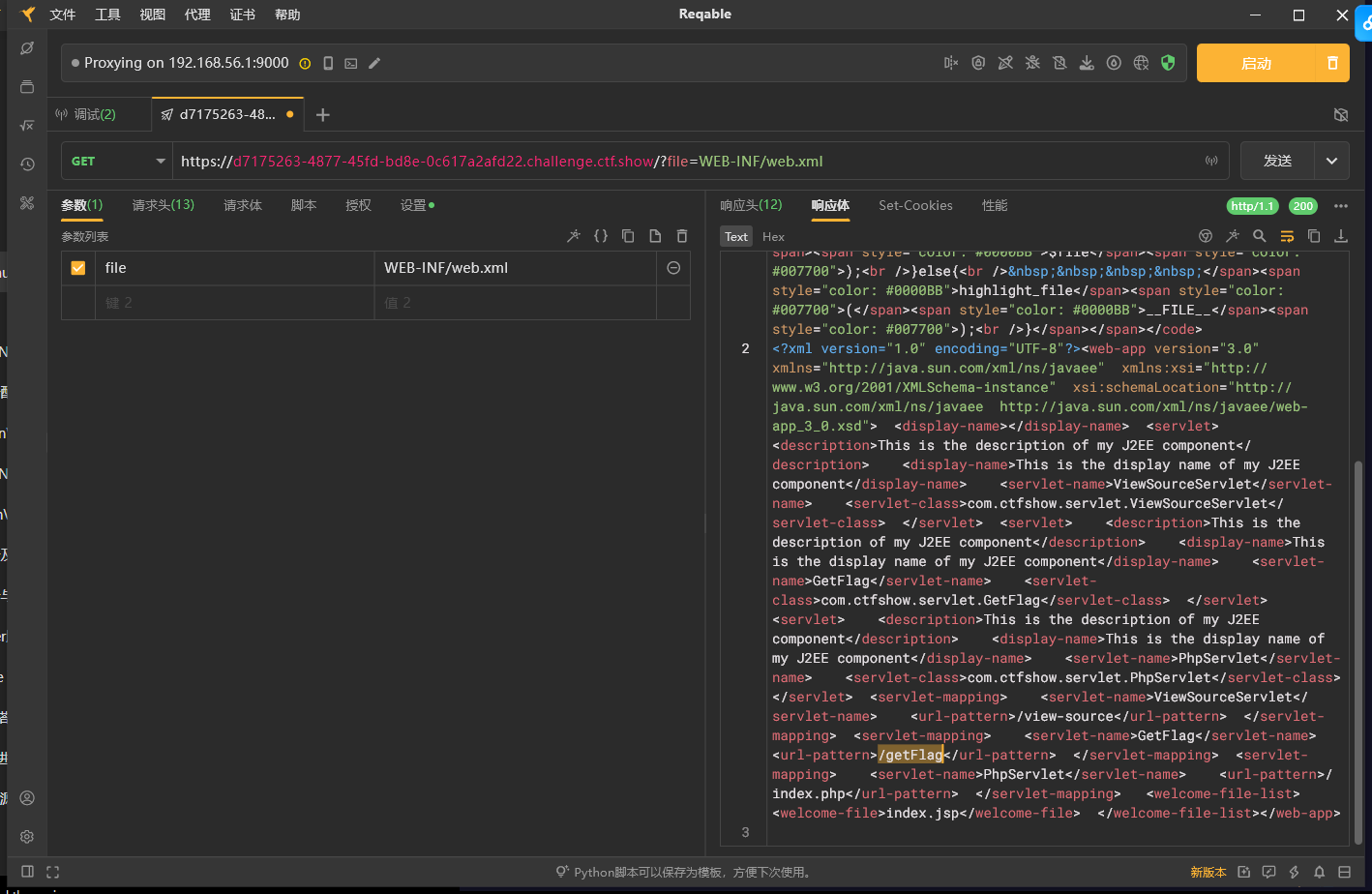This screenshot has height=894, width=1372.
Task: Open the tools wrench icon in sidebar
Action: point(27,203)
